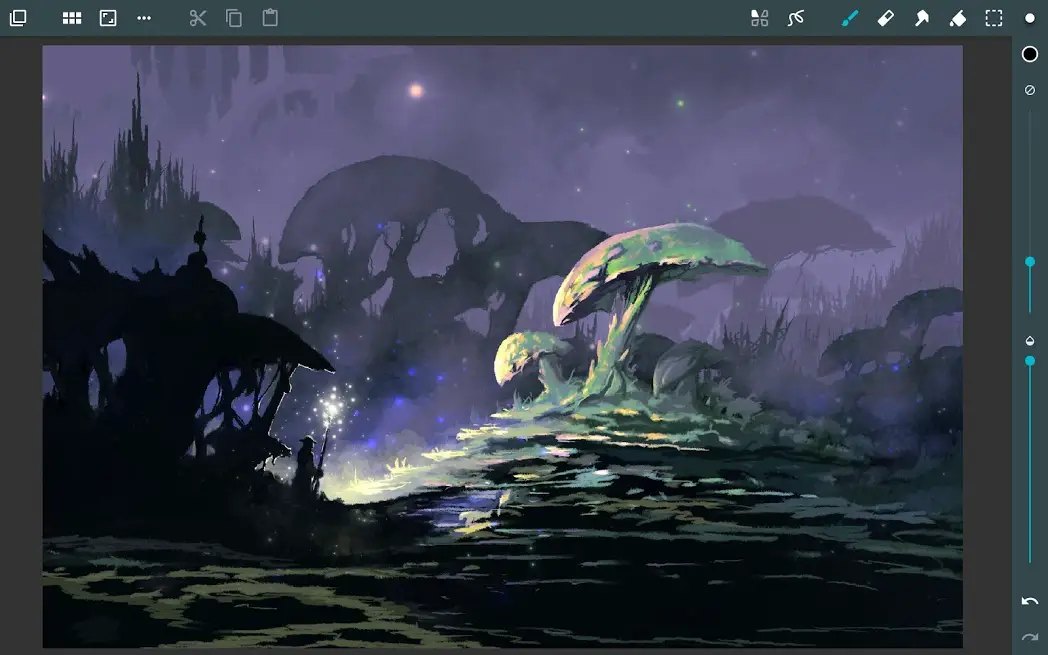Select the Eraser tool
Viewport: 1048px width, 655px height.
885,18
